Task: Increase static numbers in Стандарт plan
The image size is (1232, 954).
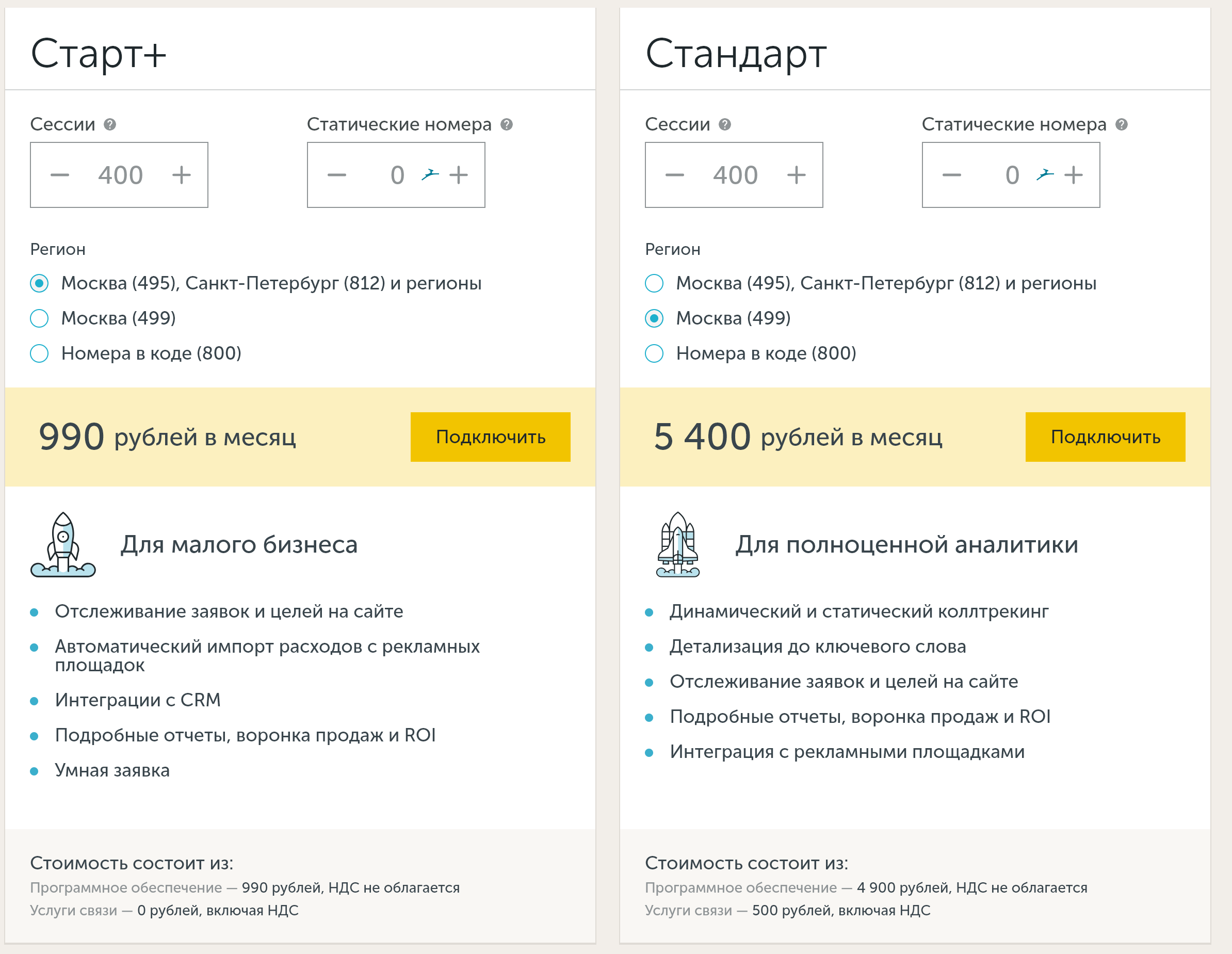Action: tap(1074, 175)
